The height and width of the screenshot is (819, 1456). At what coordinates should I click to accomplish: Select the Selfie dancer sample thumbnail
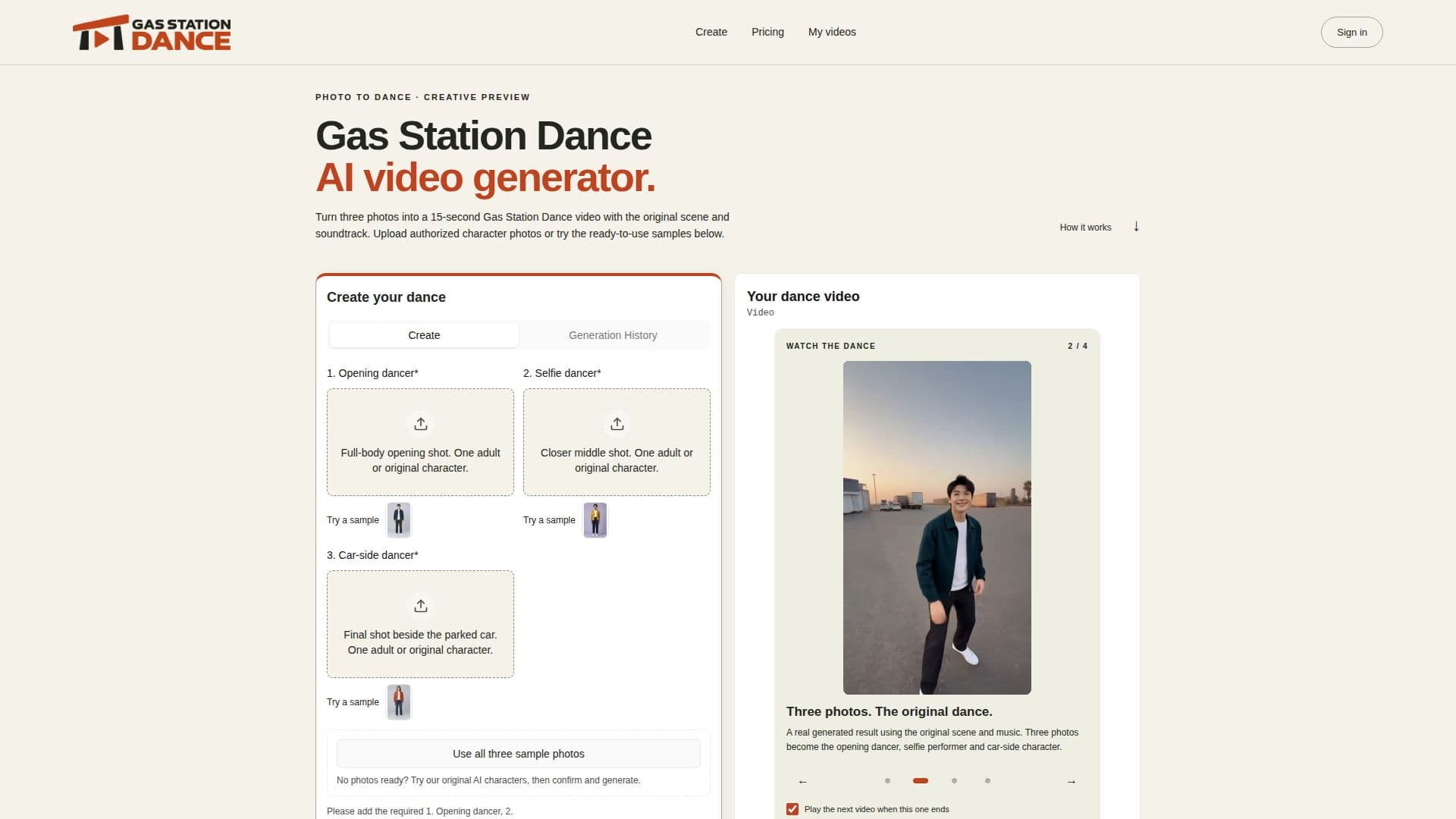(x=595, y=520)
